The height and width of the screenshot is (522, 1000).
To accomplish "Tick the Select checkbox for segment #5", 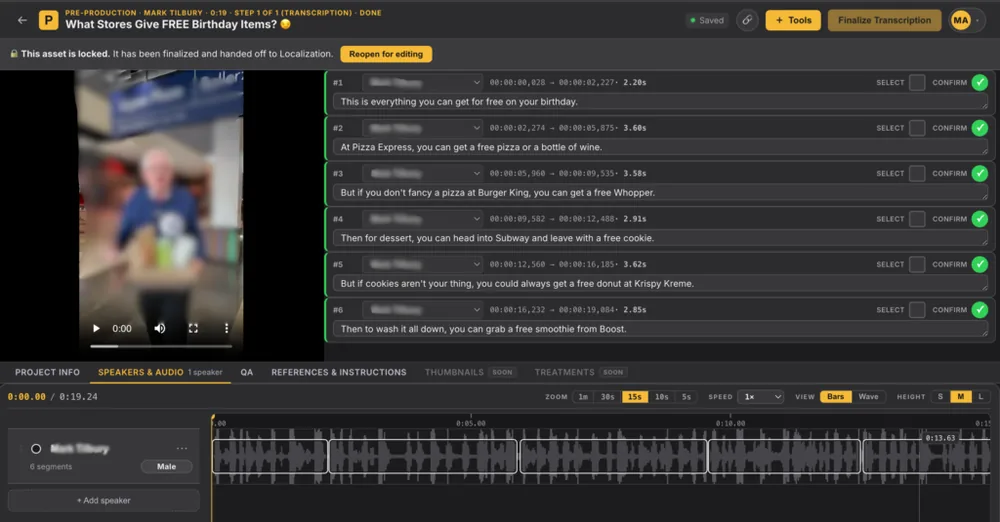I will click(x=917, y=264).
